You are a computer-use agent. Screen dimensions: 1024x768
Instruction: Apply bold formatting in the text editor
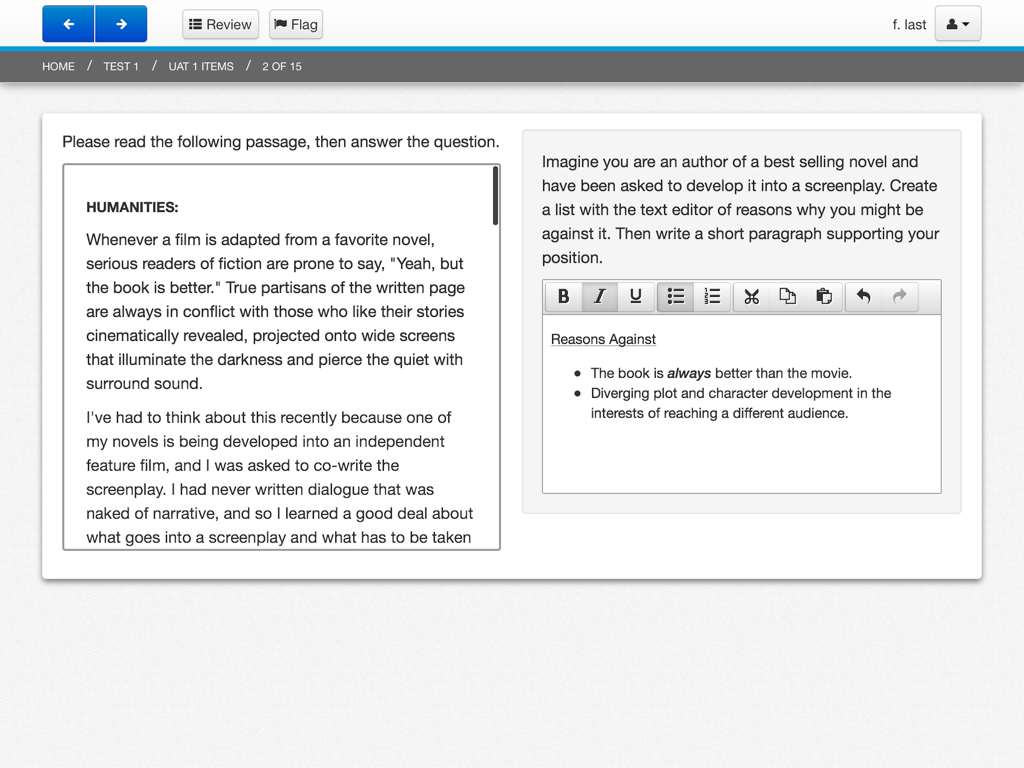[563, 296]
